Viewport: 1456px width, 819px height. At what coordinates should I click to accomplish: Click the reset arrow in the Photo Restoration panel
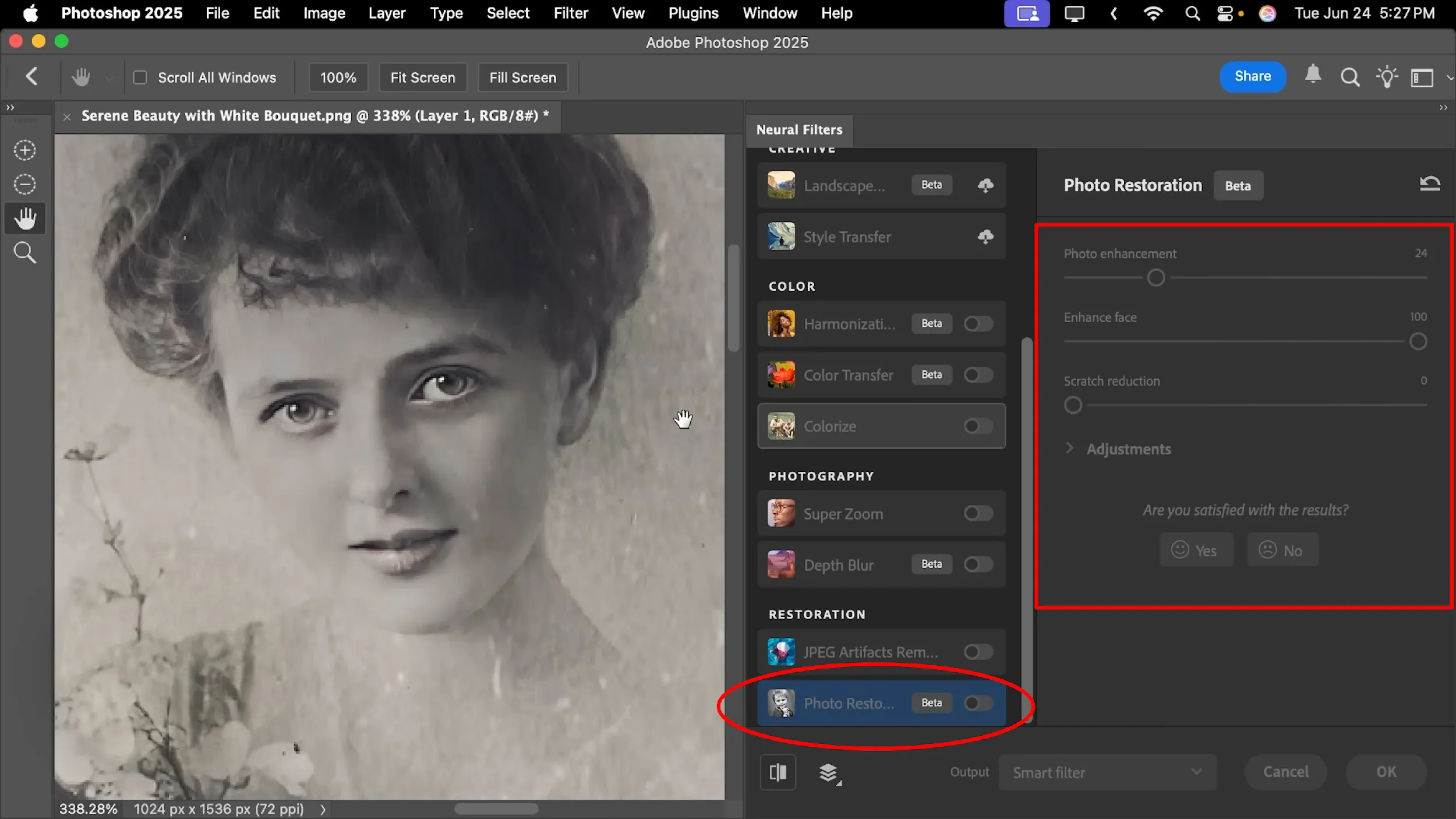click(1430, 183)
